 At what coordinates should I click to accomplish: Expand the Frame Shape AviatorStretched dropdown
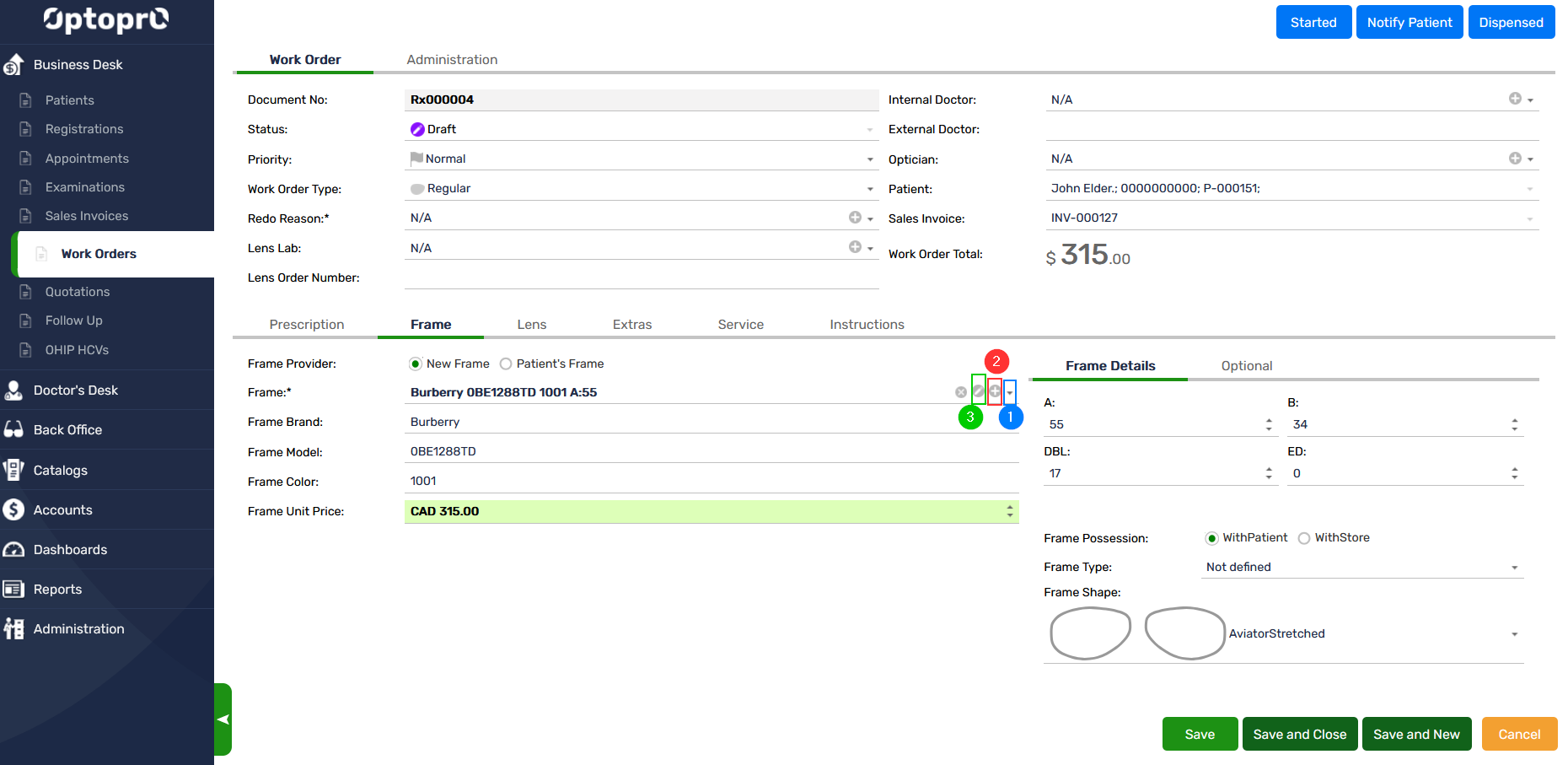tap(1514, 634)
